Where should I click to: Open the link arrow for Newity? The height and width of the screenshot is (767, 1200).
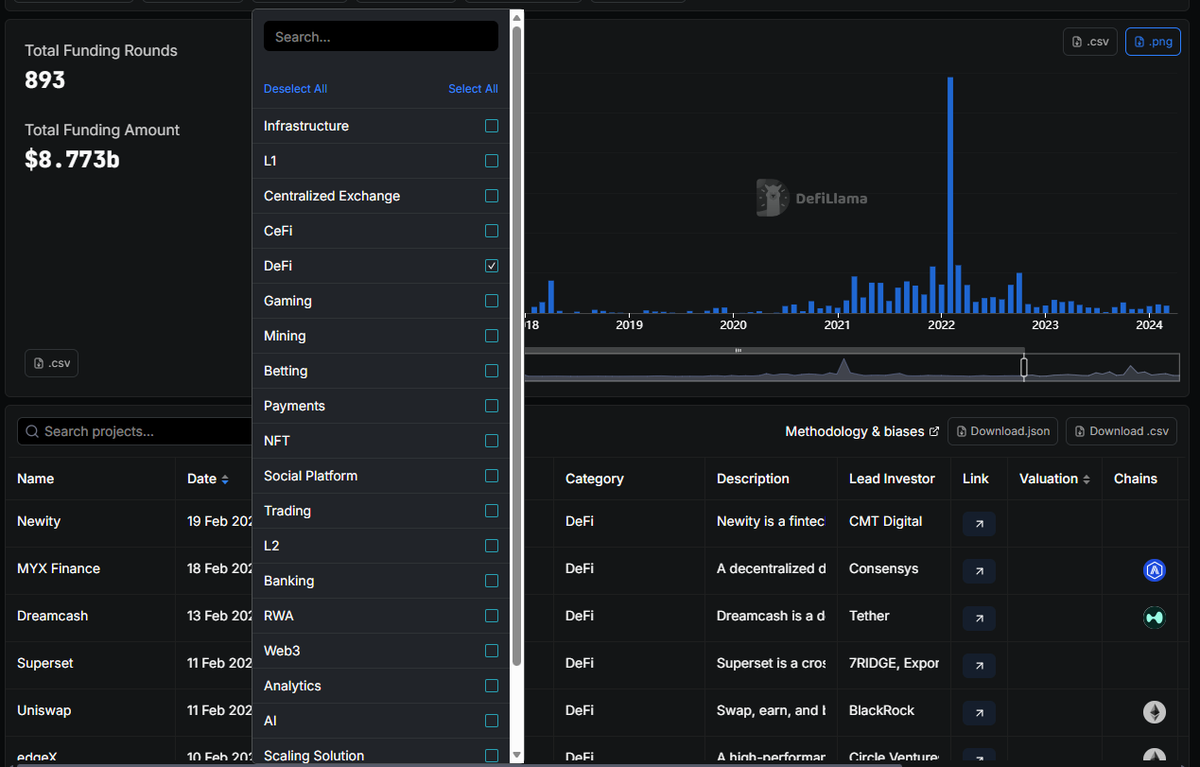tap(979, 523)
